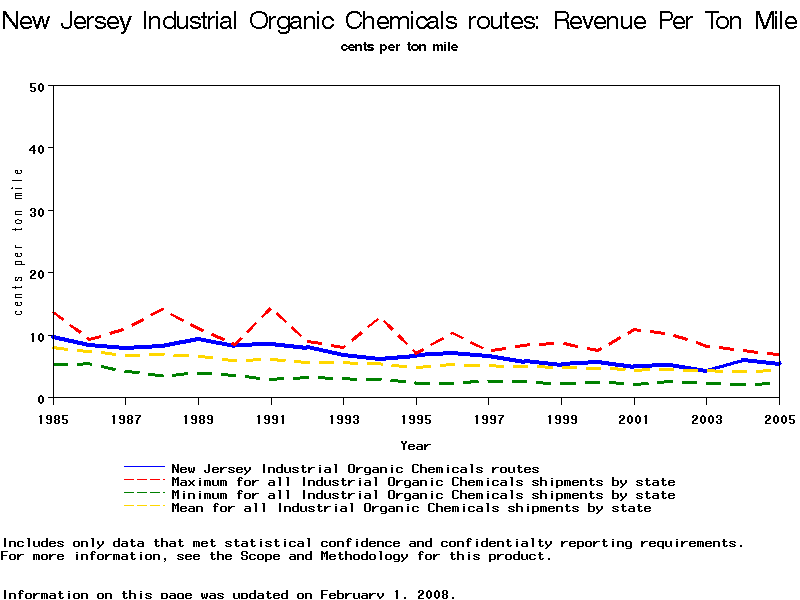This screenshot has width=800, height=600.
Task: Click the chart title about New Jersey routes
Action: pyautogui.click(x=400, y=21)
